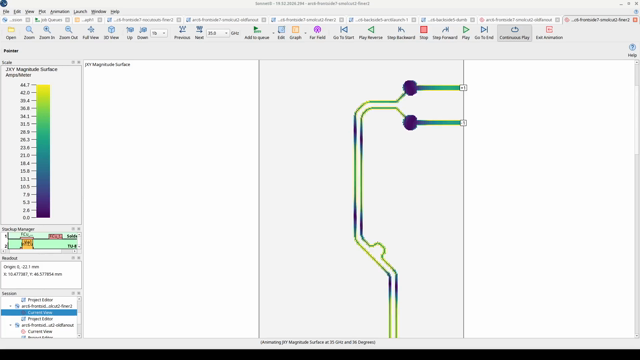Open a project with the Open icon
This screenshot has width=640, height=360.
tap(11, 33)
